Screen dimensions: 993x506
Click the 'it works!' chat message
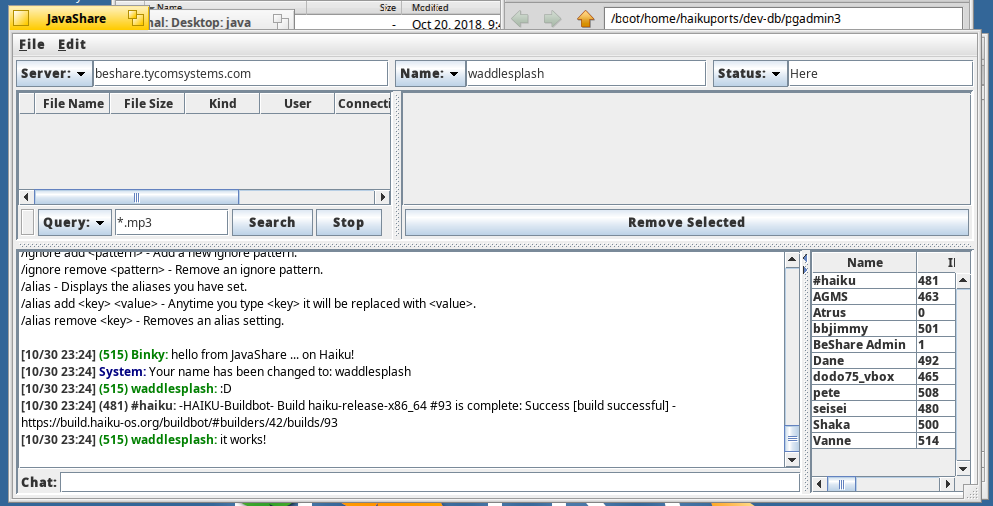point(243,440)
